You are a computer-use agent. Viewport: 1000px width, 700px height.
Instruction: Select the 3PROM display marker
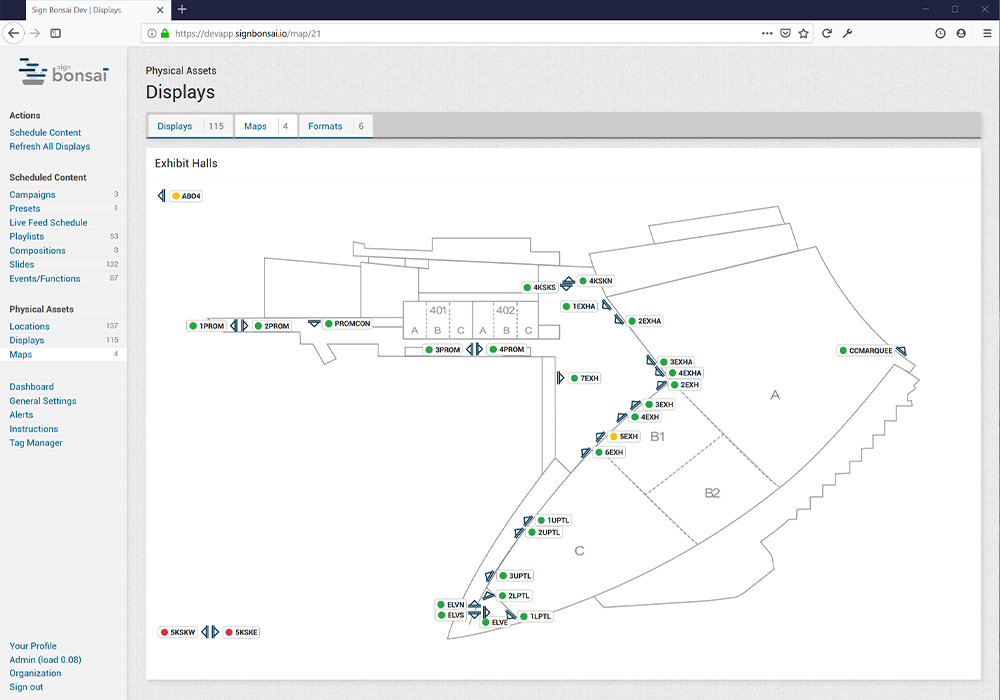443,350
